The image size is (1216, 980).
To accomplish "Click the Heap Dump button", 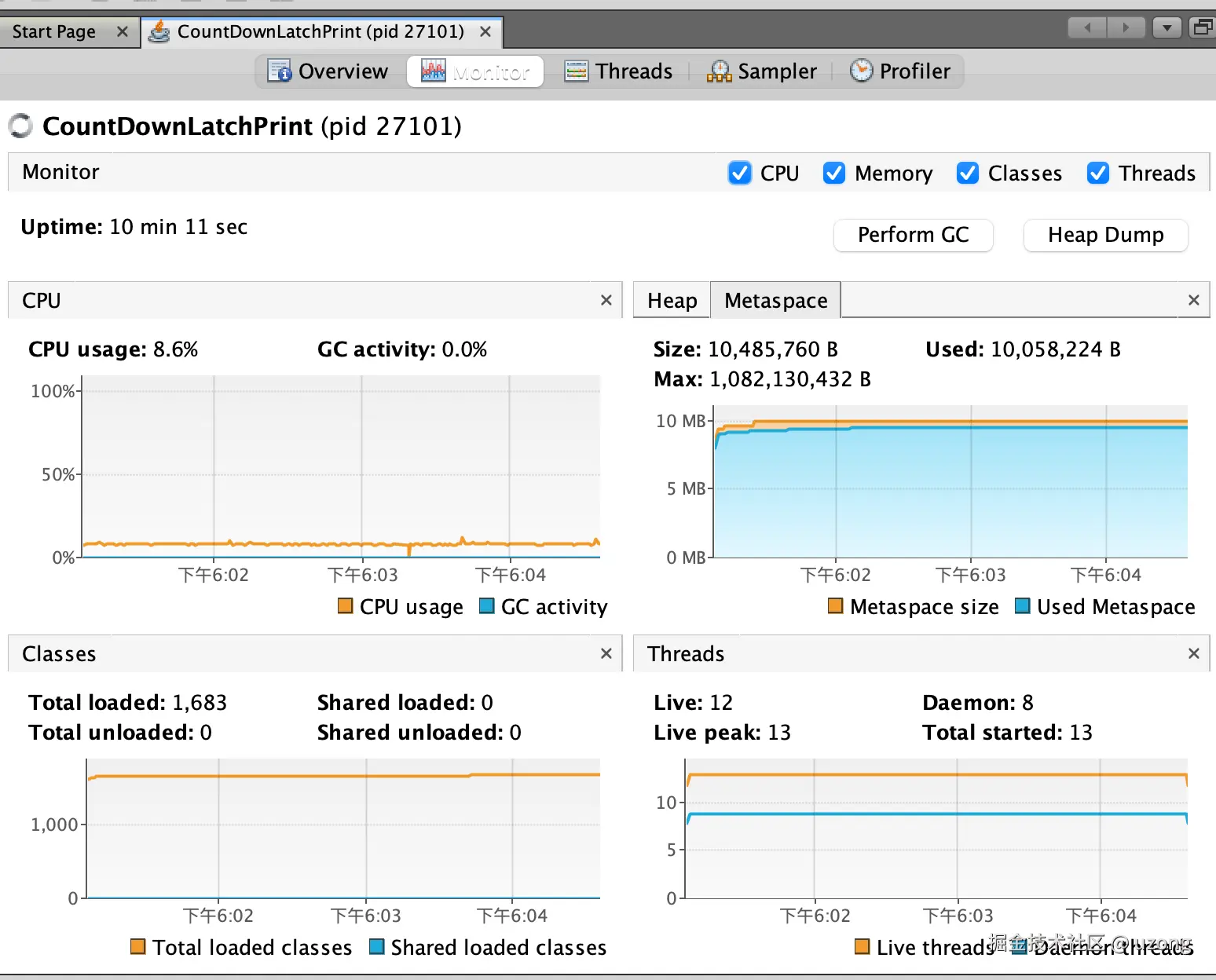I will tap(1105, 235).
